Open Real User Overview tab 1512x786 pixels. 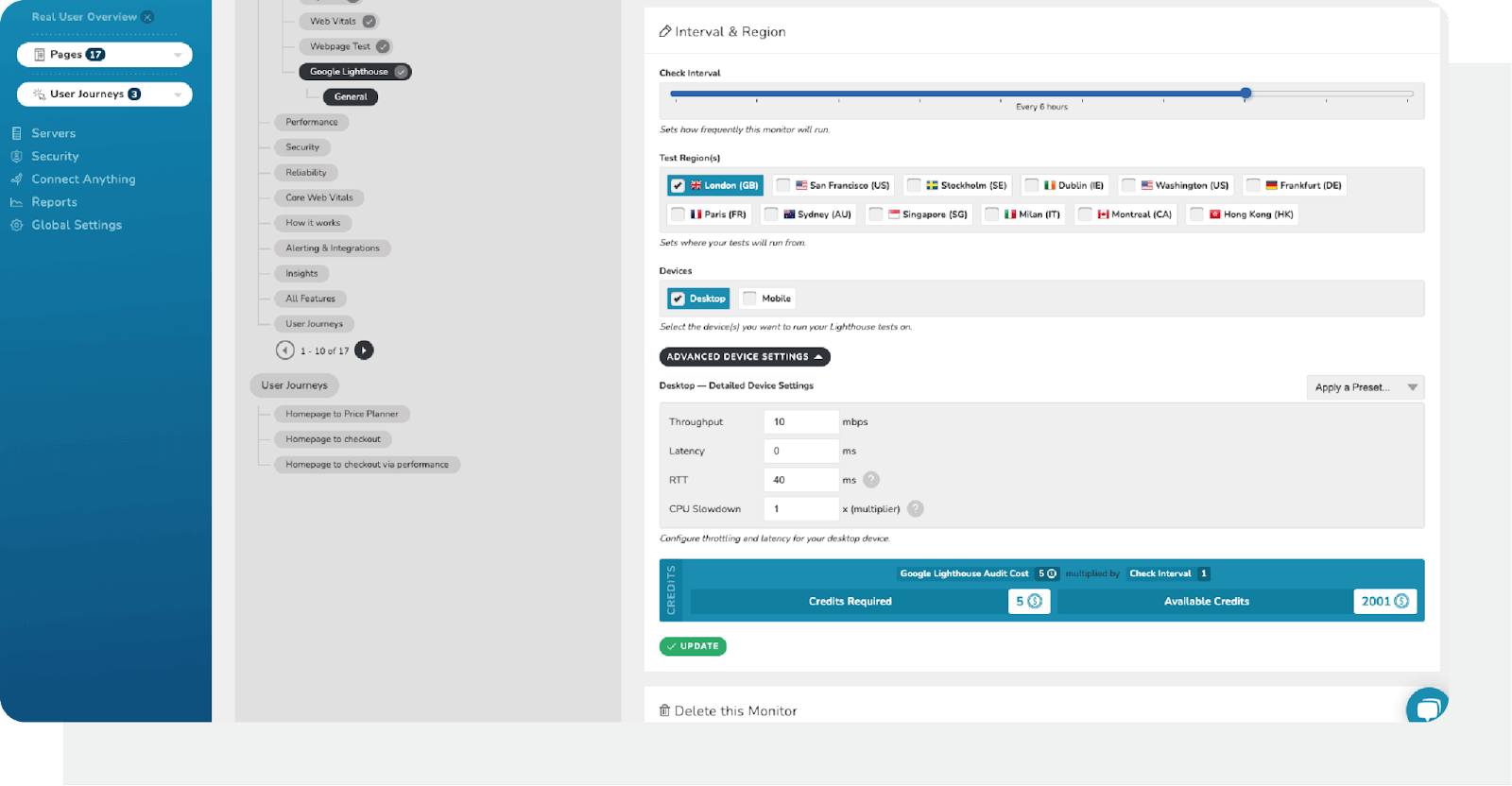84,17
